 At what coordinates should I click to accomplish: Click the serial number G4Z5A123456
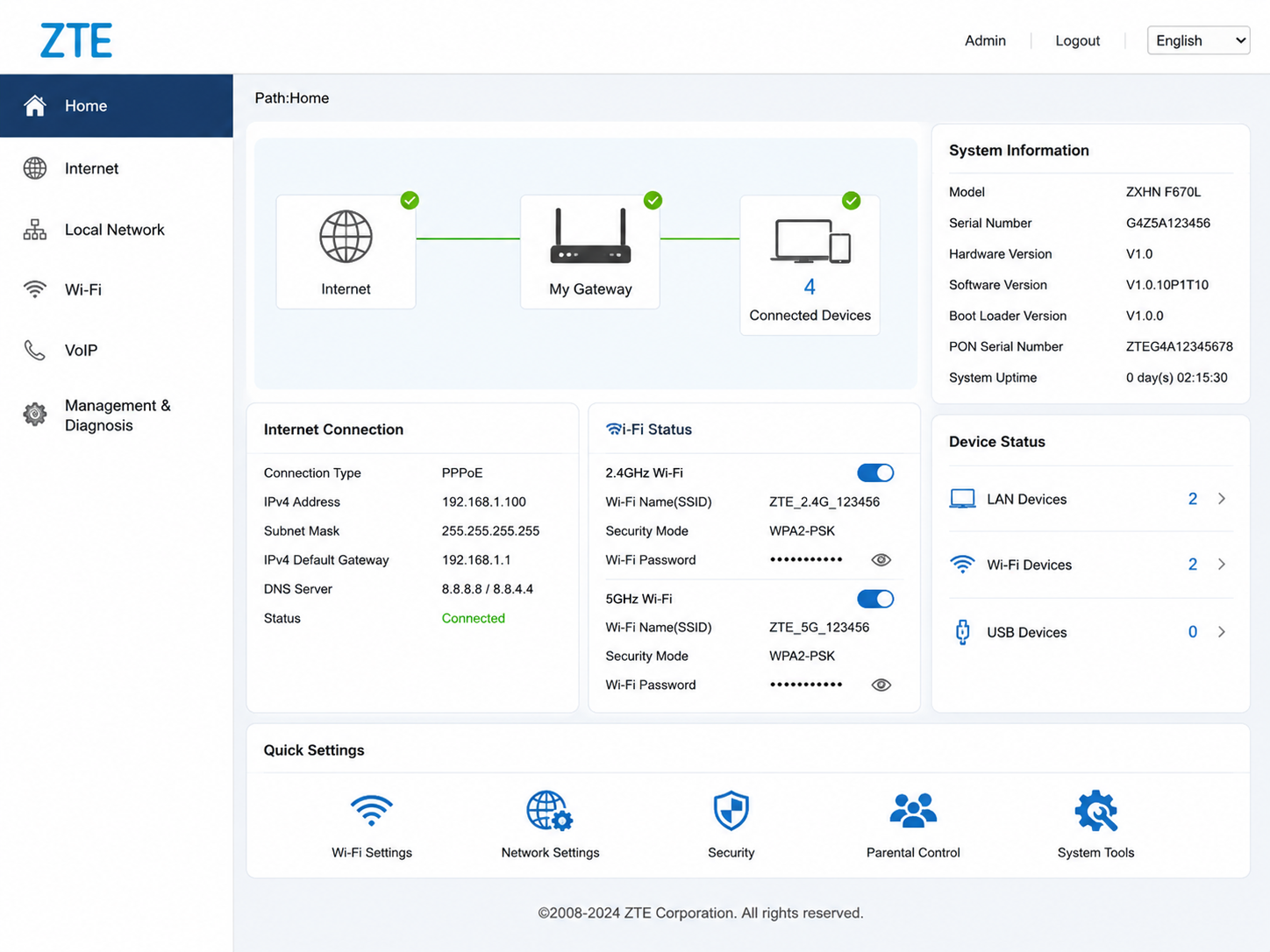(1168, 223)
